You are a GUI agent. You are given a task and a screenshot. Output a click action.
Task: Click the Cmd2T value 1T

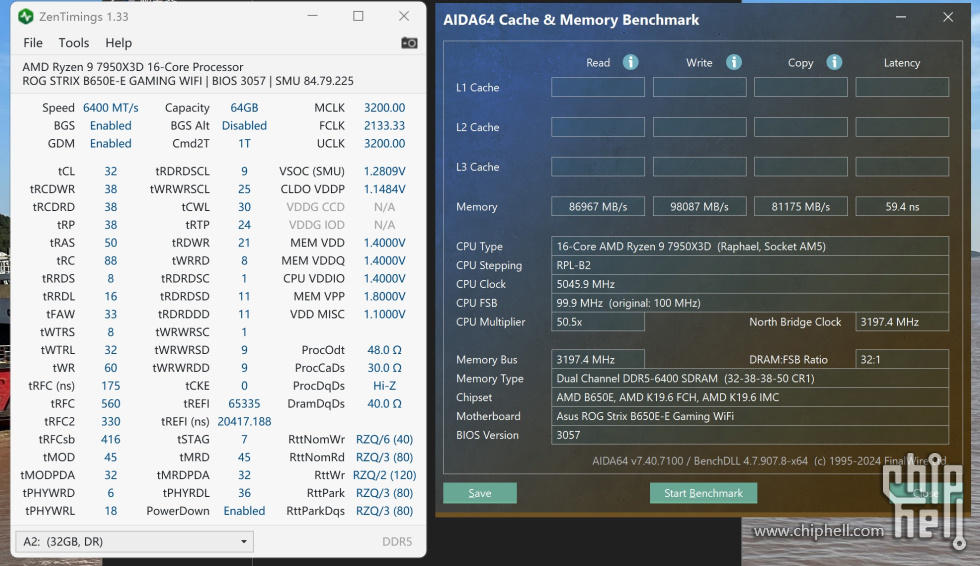tap(244, 143)
